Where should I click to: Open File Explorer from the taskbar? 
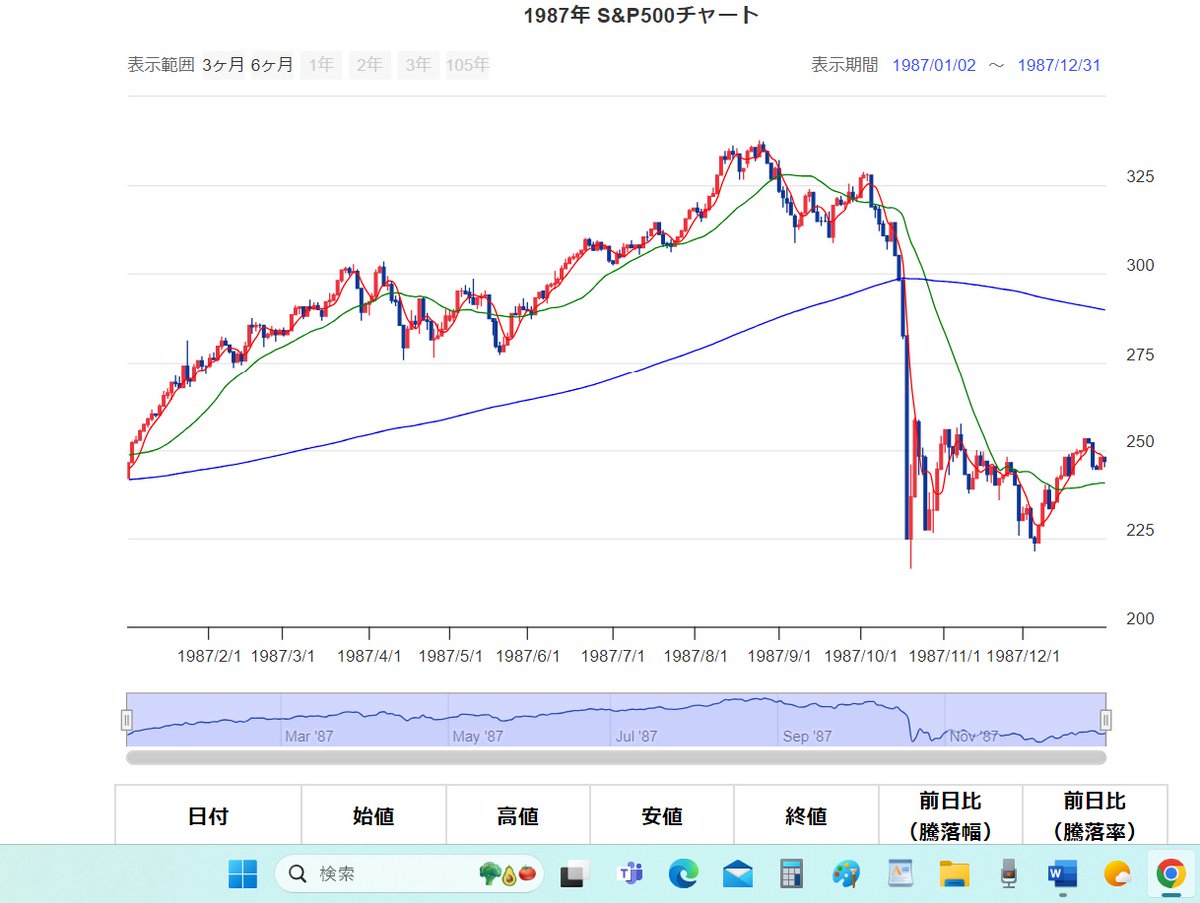(x=954, y=875)
